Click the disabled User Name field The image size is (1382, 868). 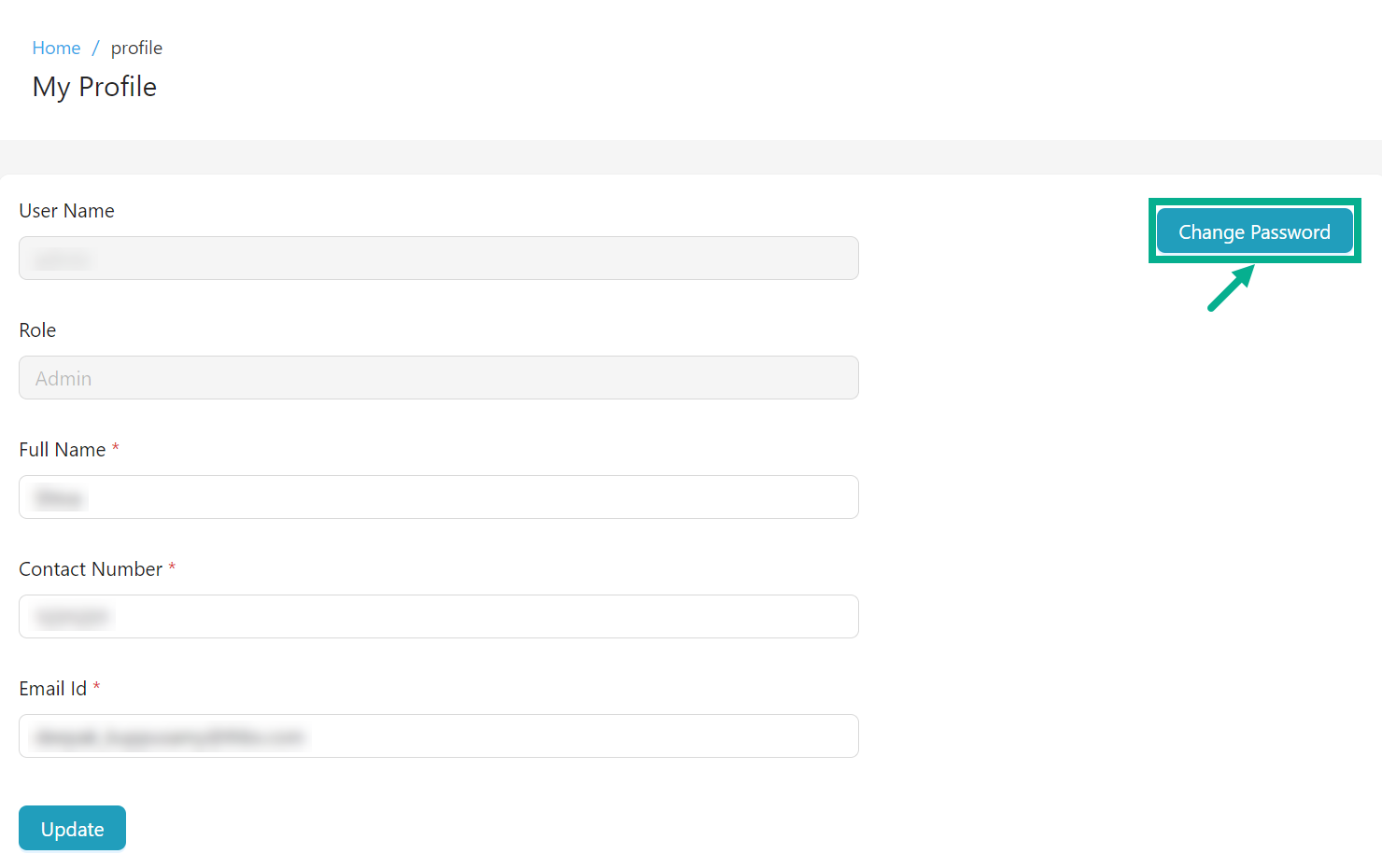(x=438, y=259)
